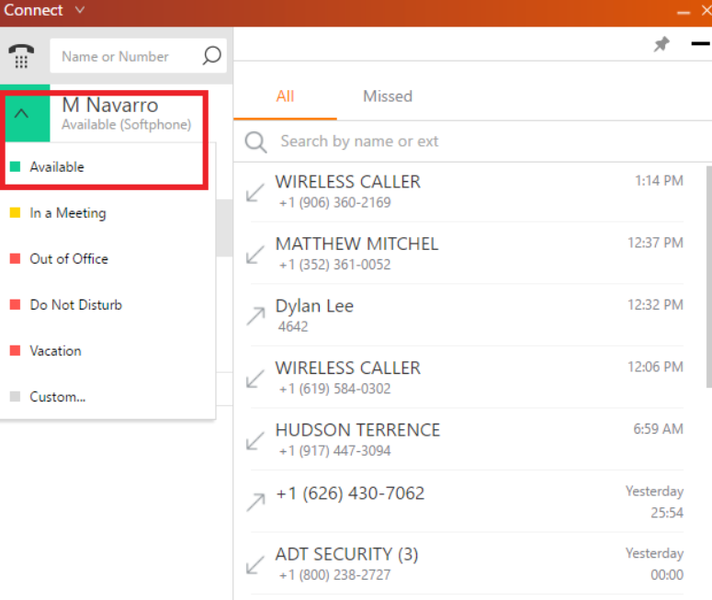
Task: Select the All calls tab
Action: click(285, 96)
